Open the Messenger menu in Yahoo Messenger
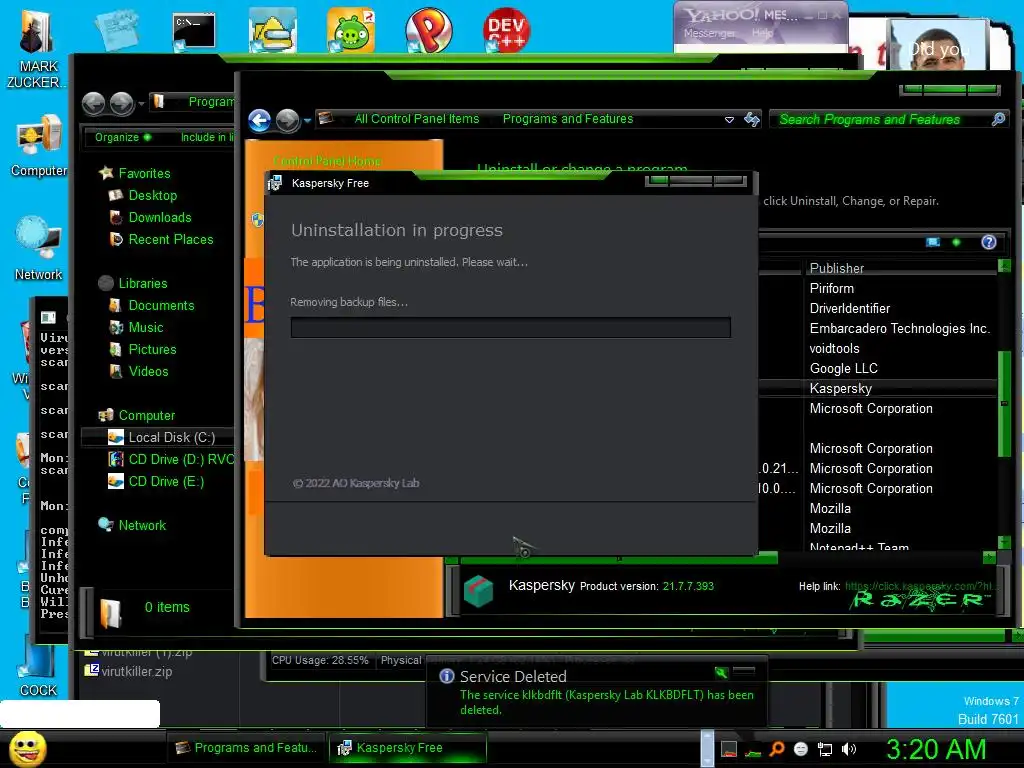The height and width of the screenshot is (768, 1024). (709, 33)
